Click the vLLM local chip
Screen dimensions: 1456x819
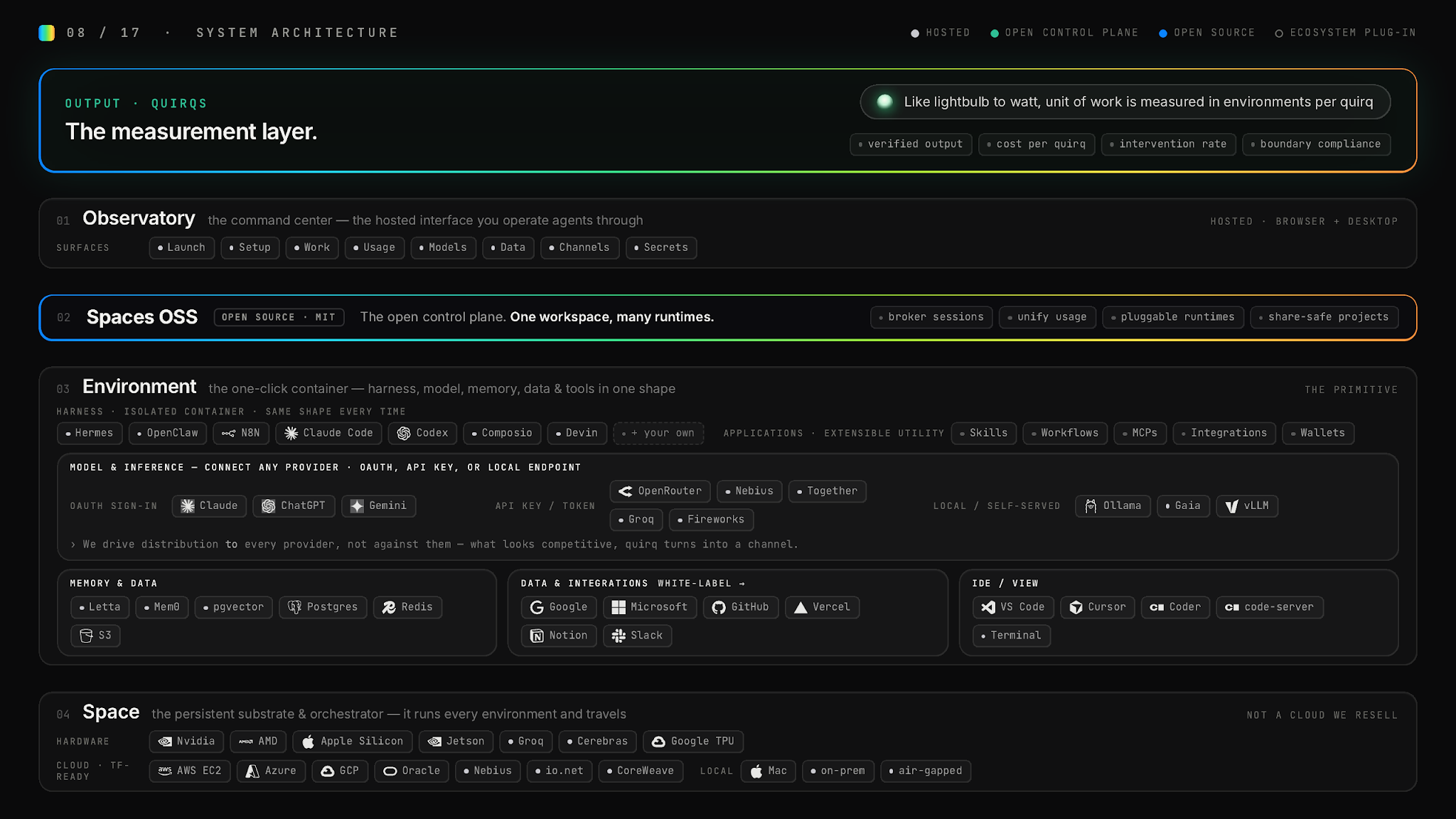1247,505
